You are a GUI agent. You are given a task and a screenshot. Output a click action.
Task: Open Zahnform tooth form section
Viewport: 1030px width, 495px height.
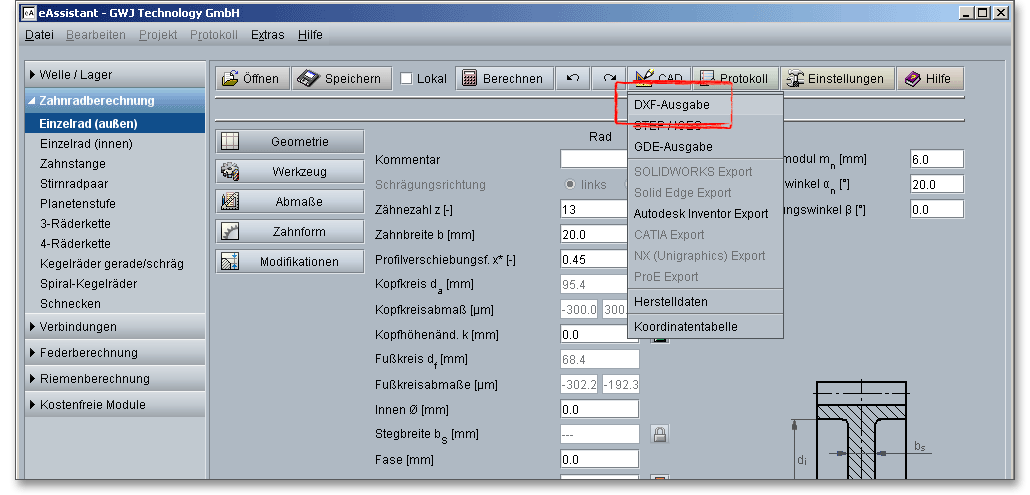point(289,232)
